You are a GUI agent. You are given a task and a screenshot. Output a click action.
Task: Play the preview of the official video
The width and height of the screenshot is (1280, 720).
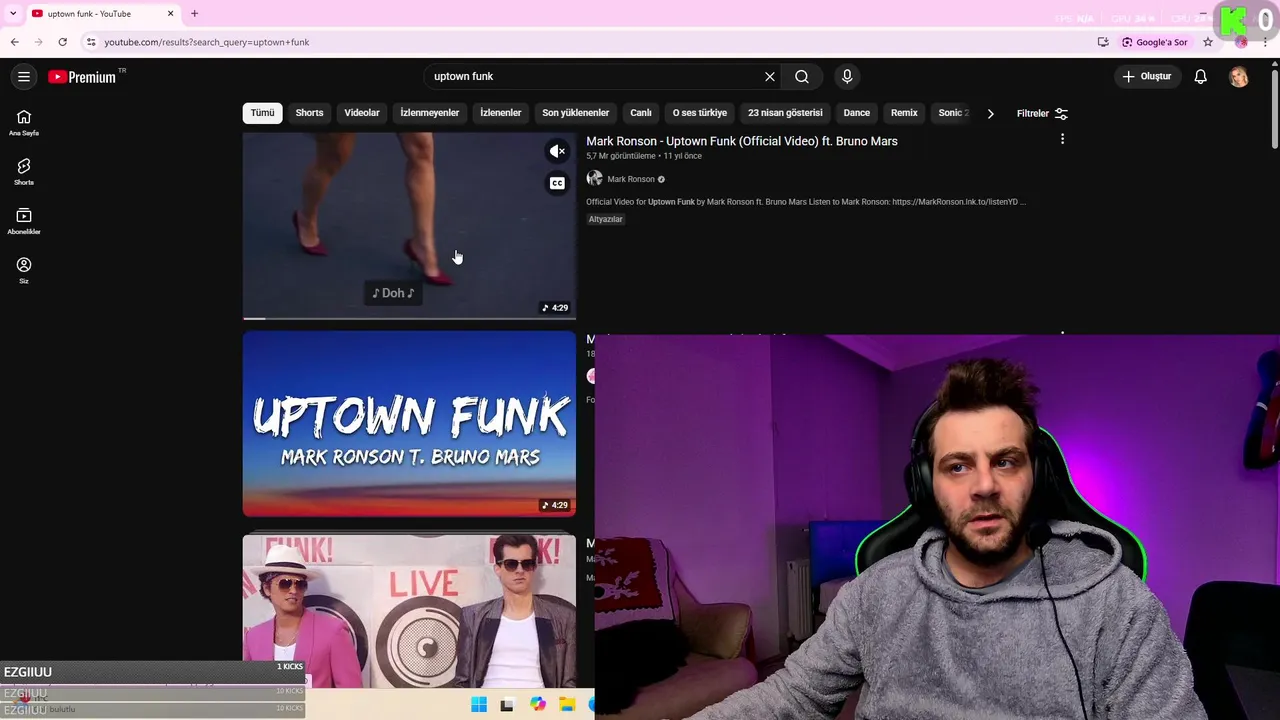[409, 225]
